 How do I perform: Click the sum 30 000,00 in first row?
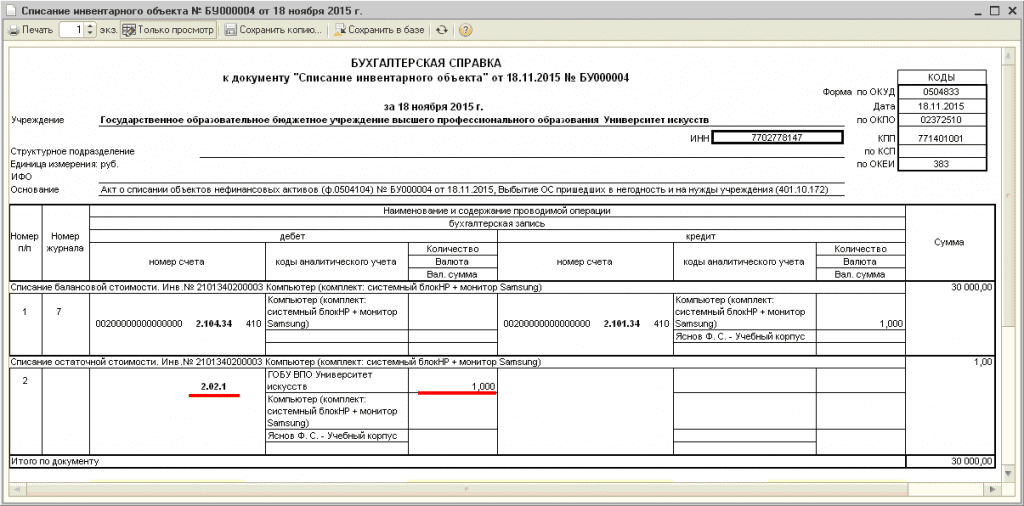(971, 287)
